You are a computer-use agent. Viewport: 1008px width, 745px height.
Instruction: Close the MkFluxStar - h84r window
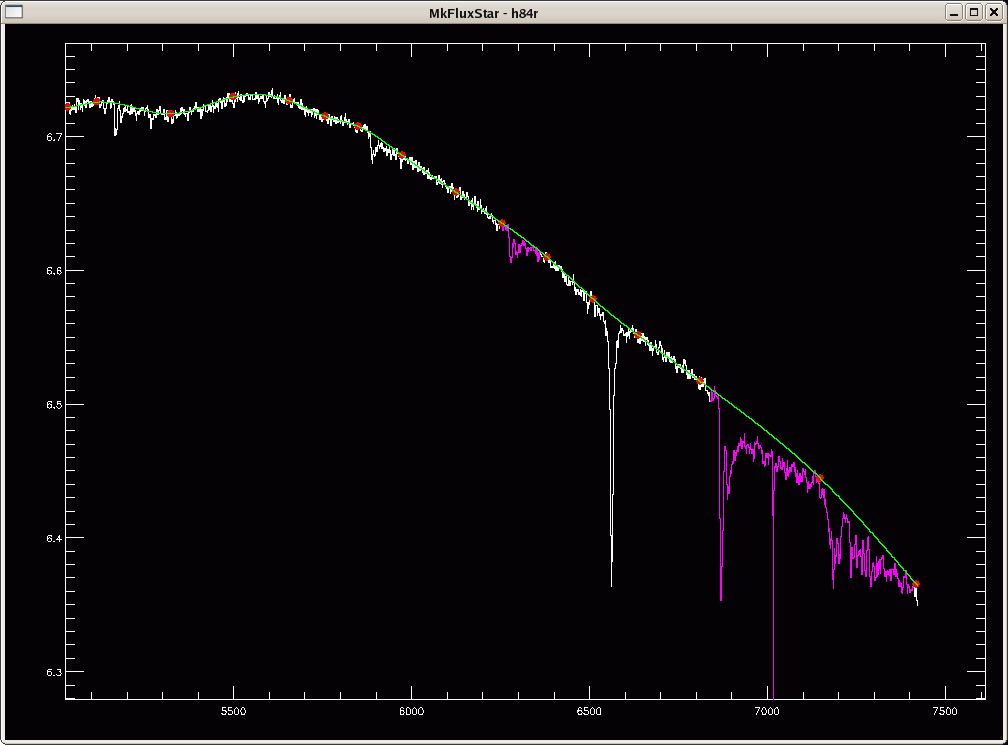992,11
